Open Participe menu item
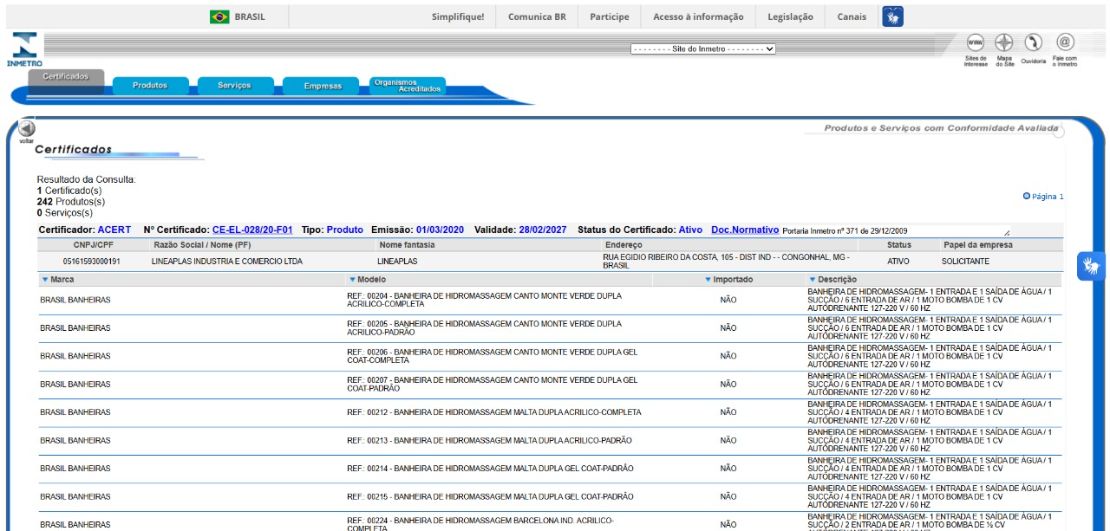Image resolution: width=1110 pixels, height=531 pixels. pos(610,17)
